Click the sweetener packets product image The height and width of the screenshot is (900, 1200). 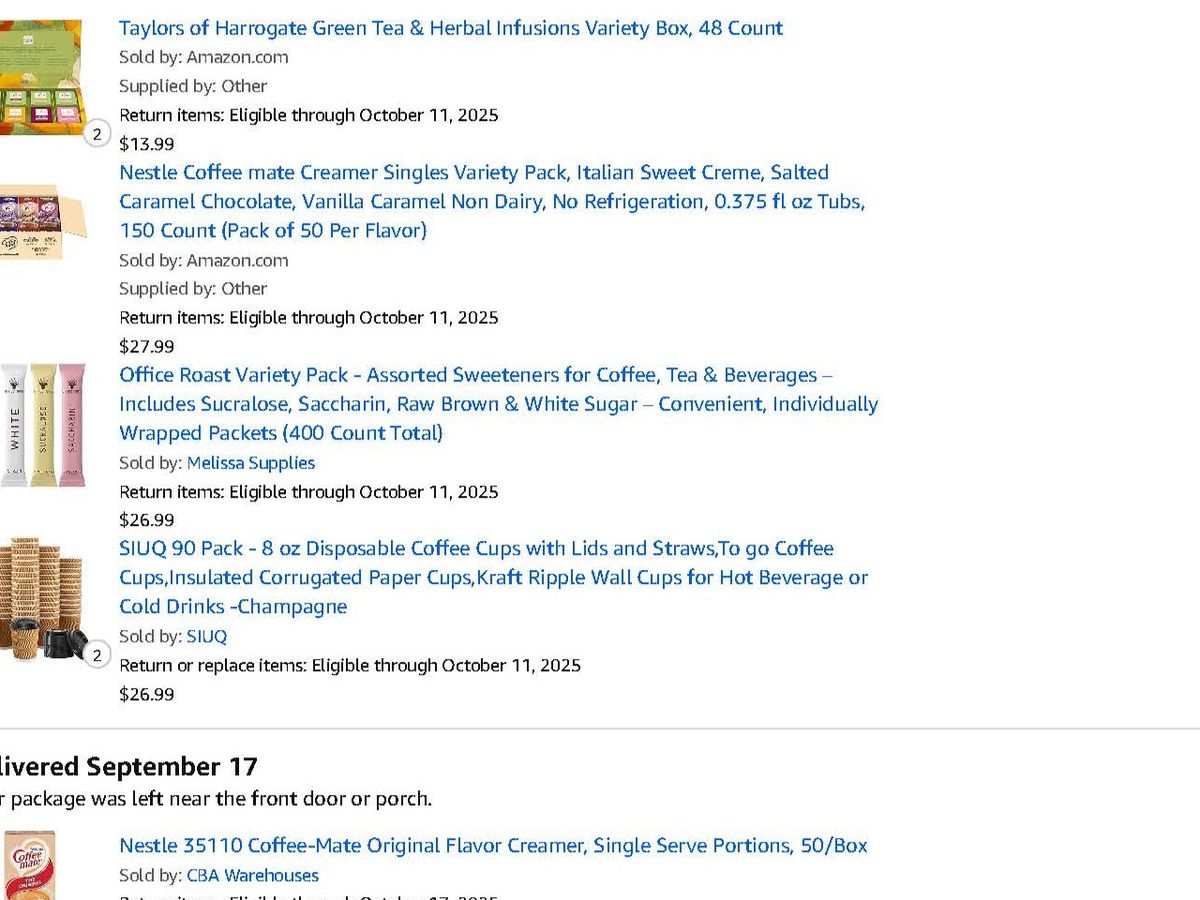tap(43, 425)
